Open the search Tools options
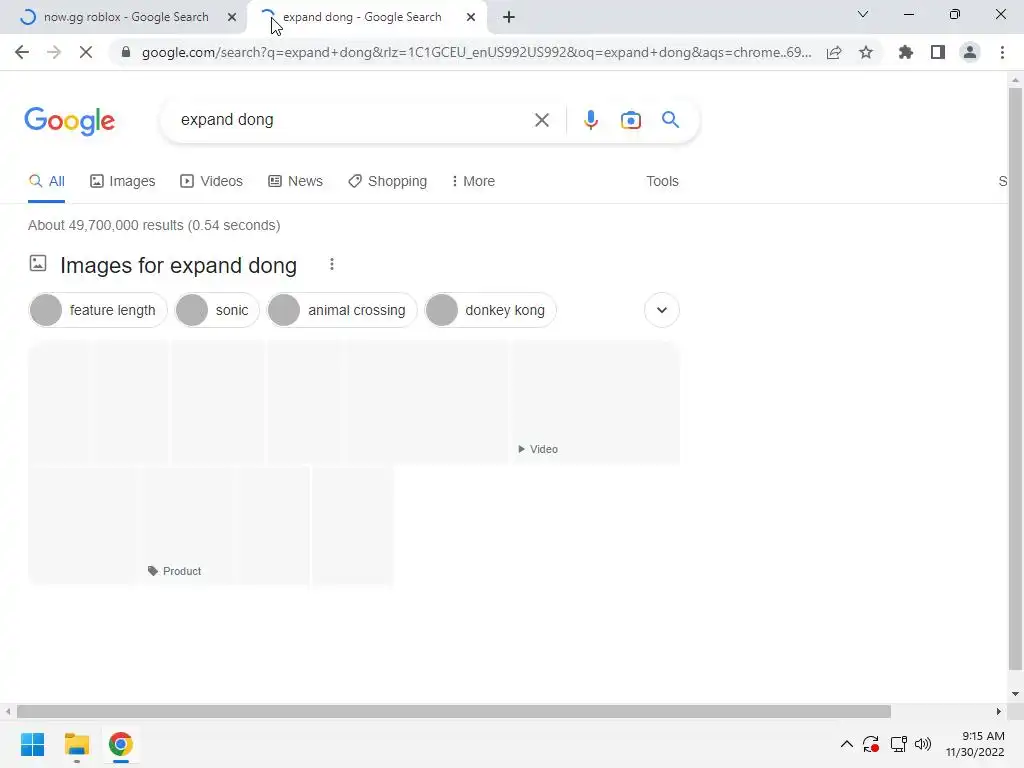 click(662, 182)
